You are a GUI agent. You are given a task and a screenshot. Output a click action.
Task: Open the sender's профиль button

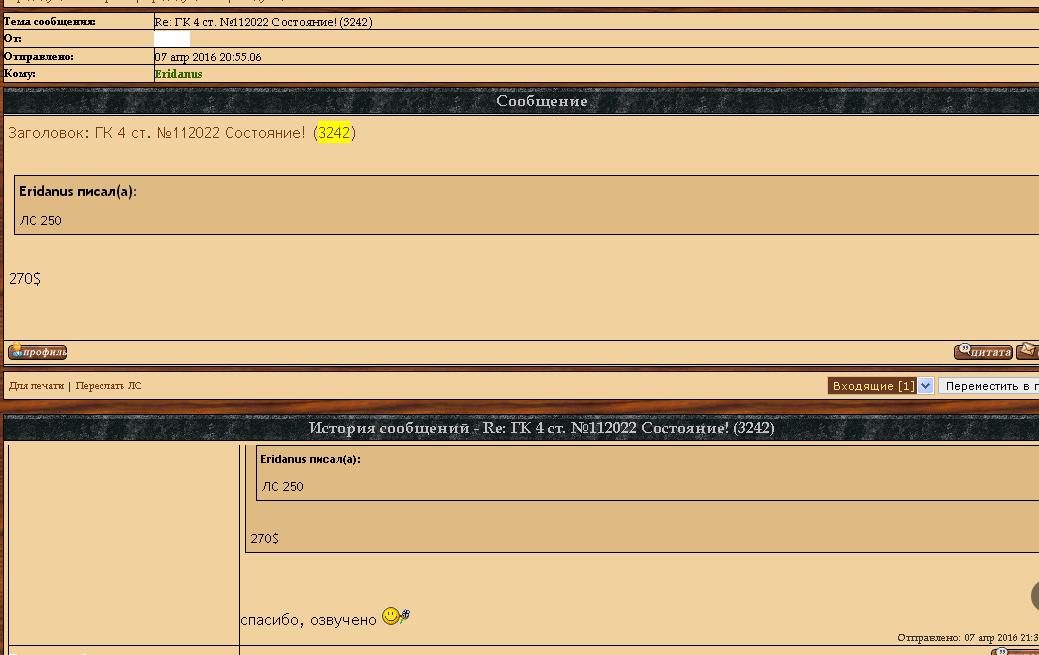coord(37,352)
